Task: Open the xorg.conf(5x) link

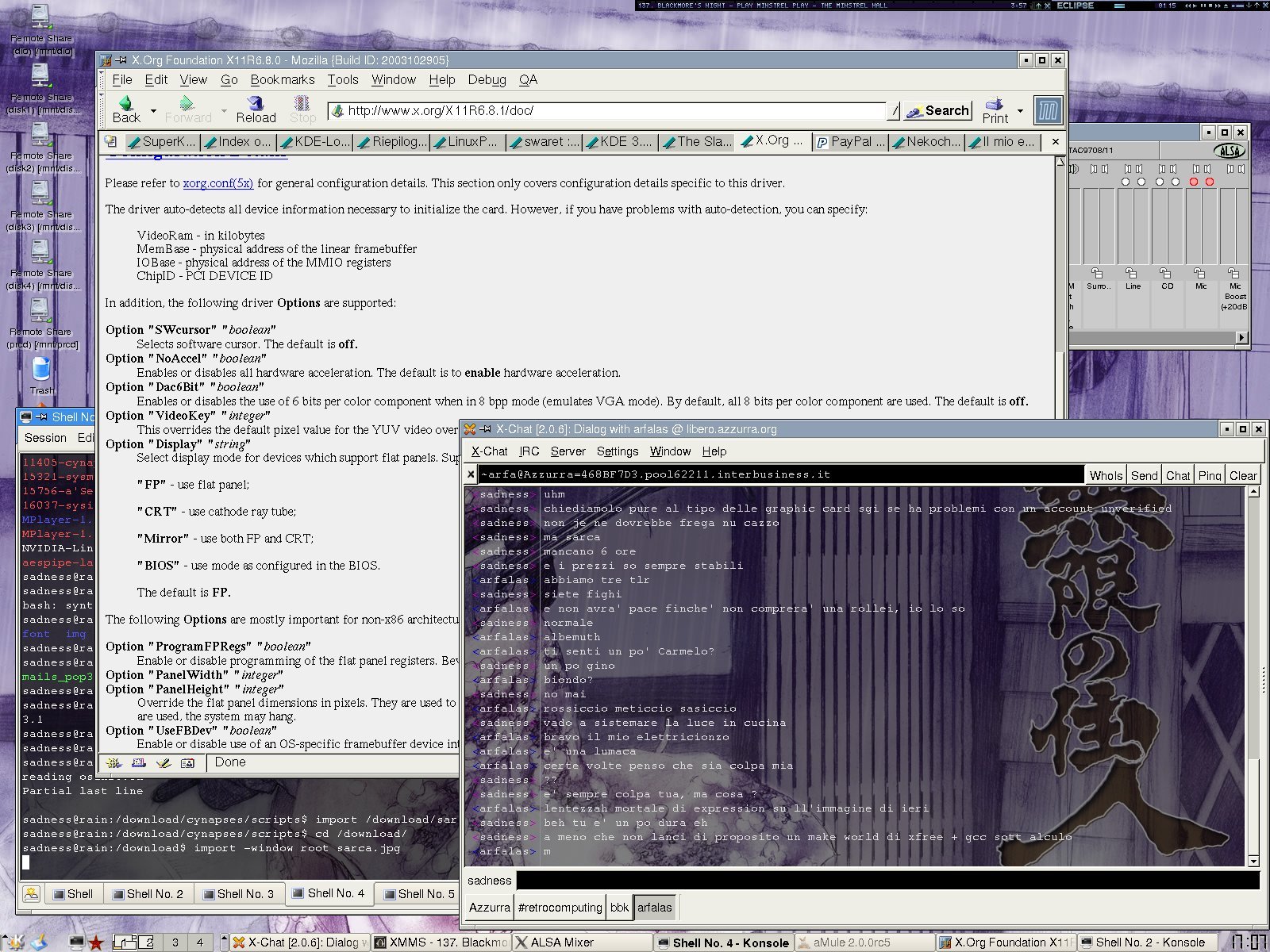Action: coord(217,183)
